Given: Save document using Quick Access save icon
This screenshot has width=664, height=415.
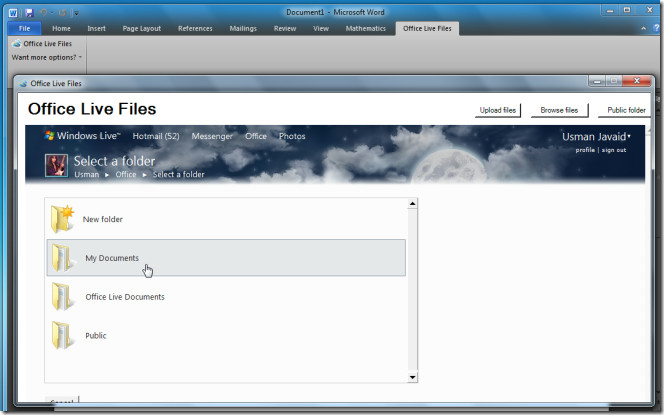Looking at the screenshot, I should point(28,13).
